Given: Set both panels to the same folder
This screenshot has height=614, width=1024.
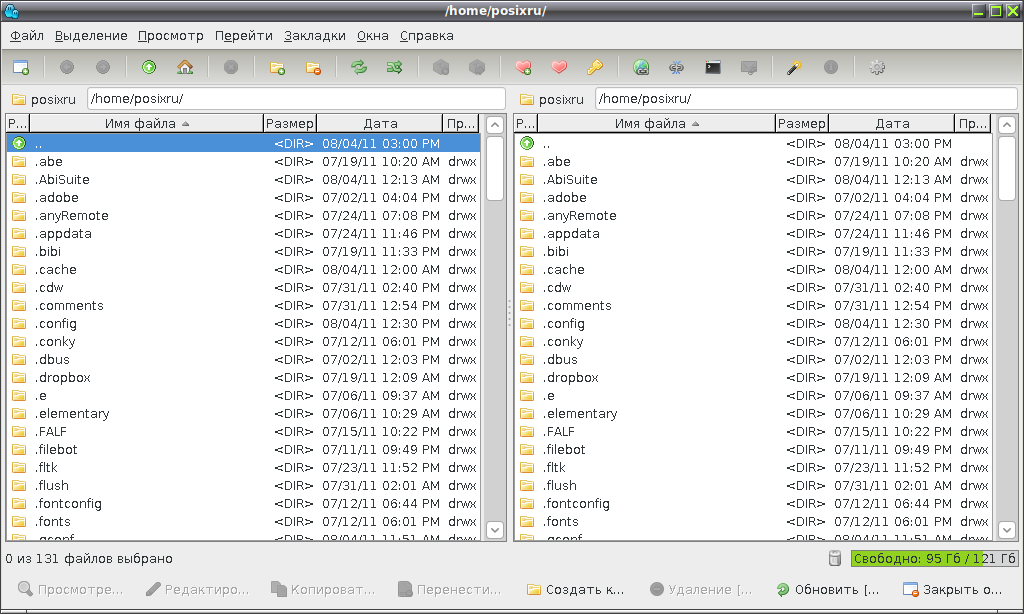Looking at the screenshot, I should point(394,67).
